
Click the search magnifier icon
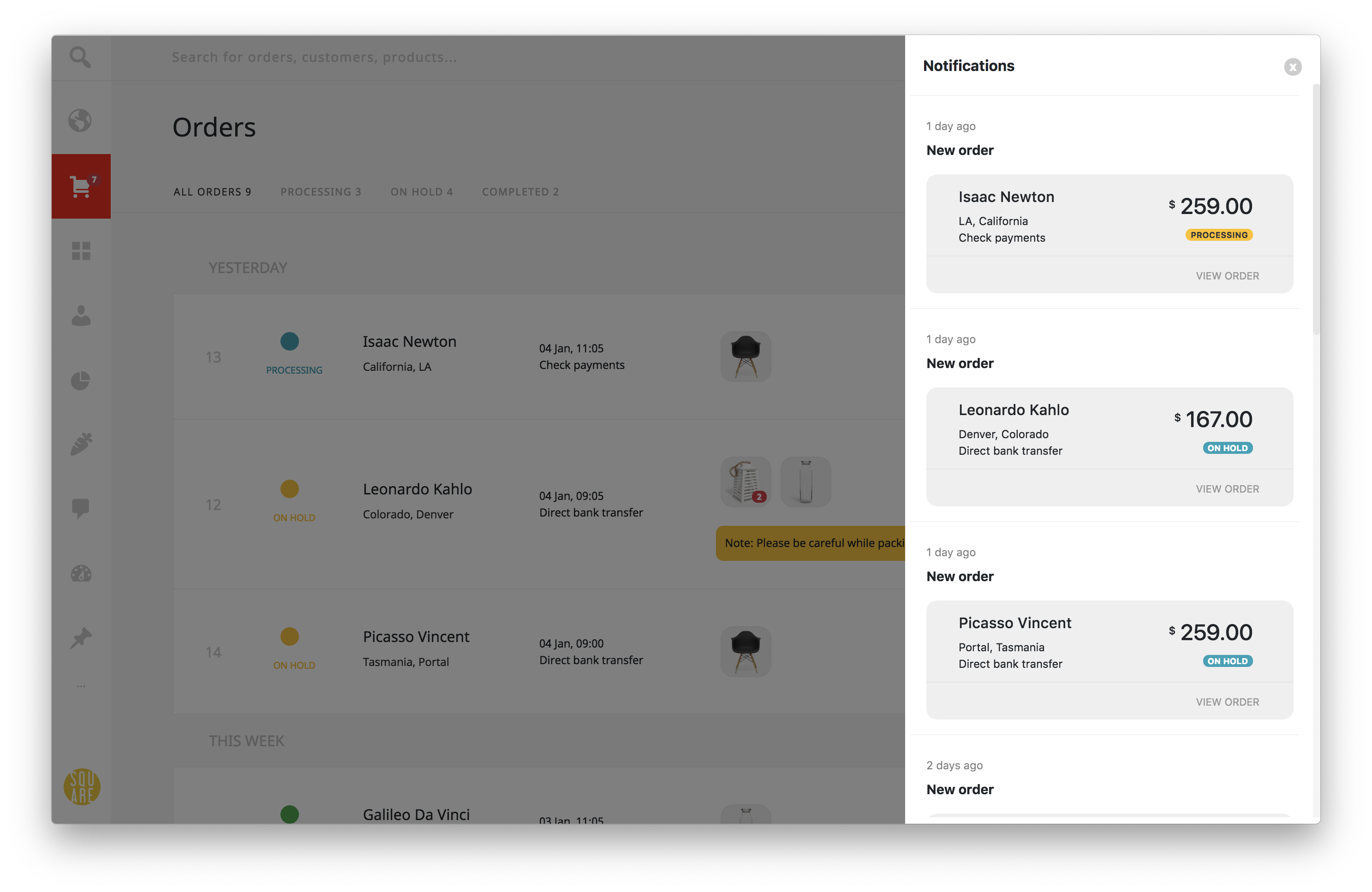(x=80, y=57)
